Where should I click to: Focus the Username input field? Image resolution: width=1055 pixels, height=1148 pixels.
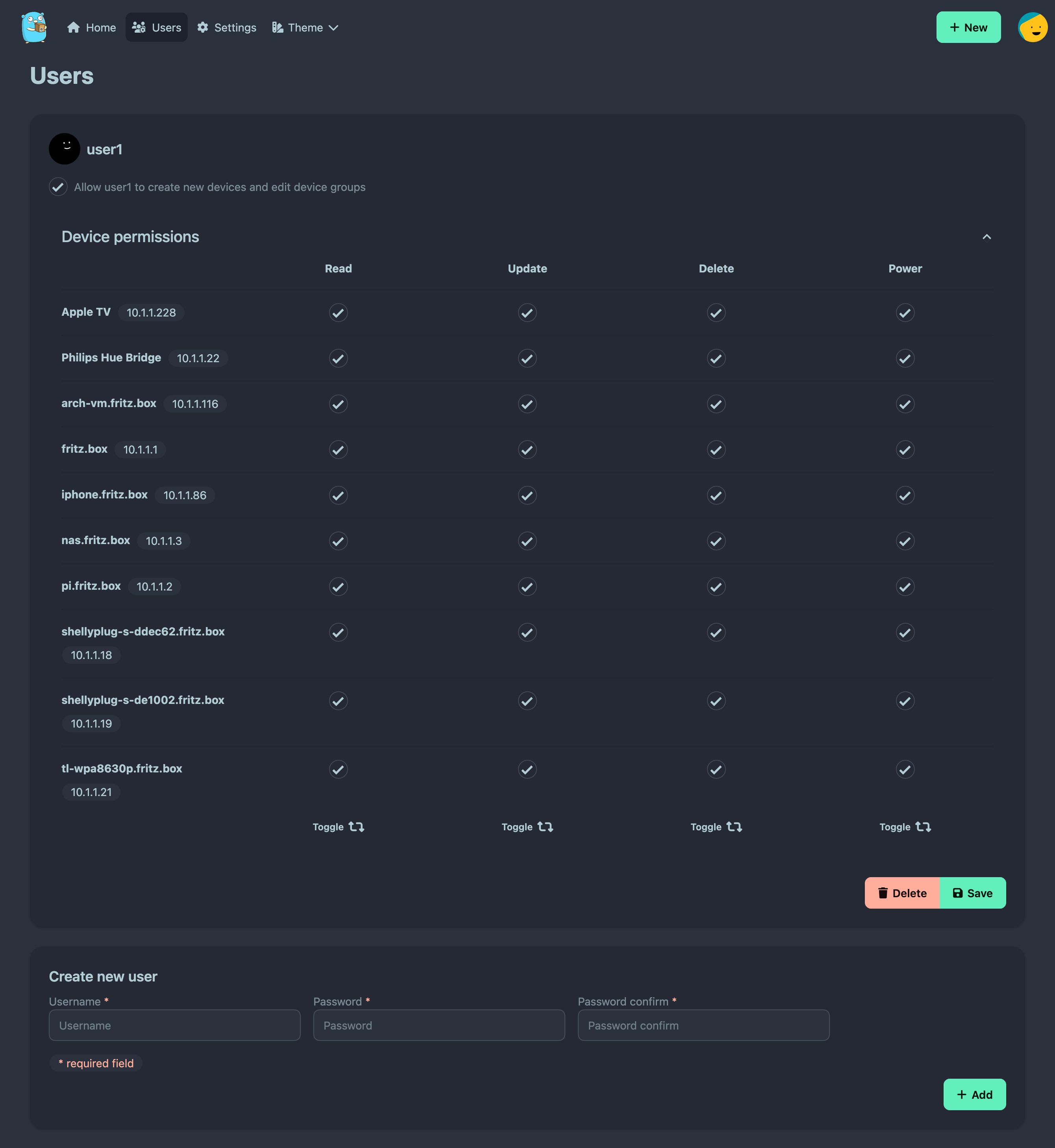174,1025
